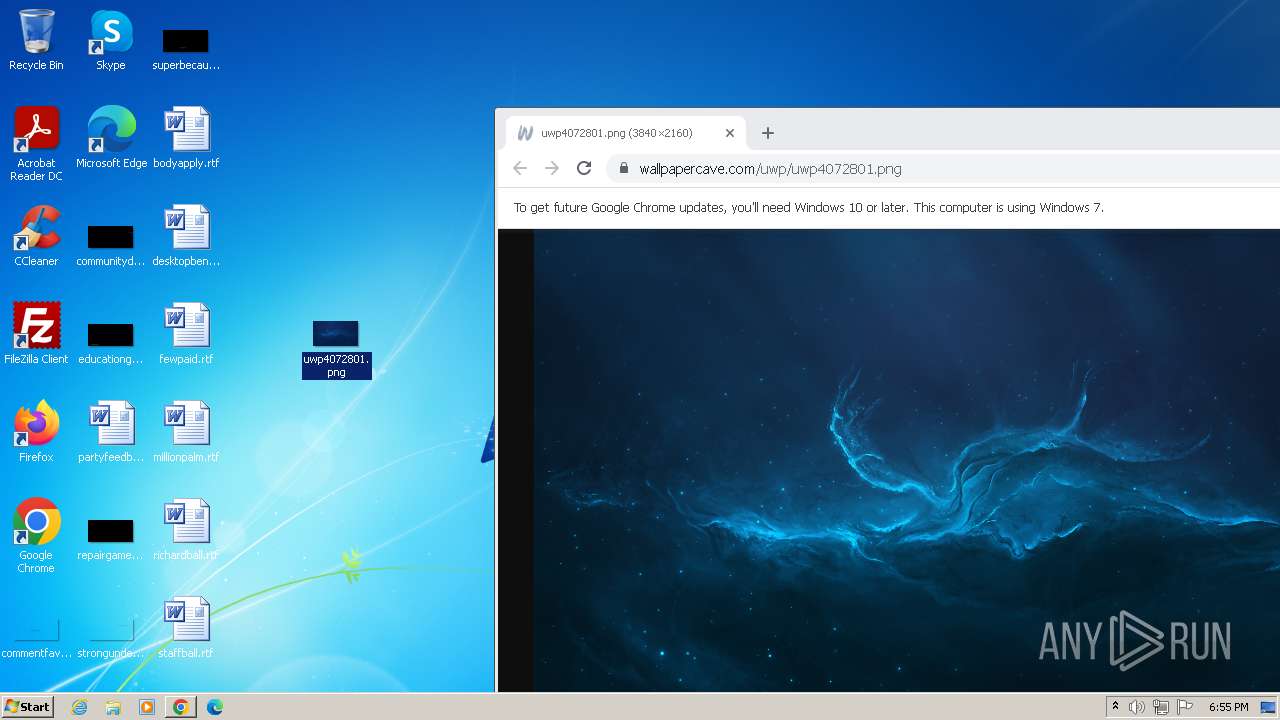Click Show desktop button at taskbar end
Screen dimensions: 1280x720
(1269, 707)
